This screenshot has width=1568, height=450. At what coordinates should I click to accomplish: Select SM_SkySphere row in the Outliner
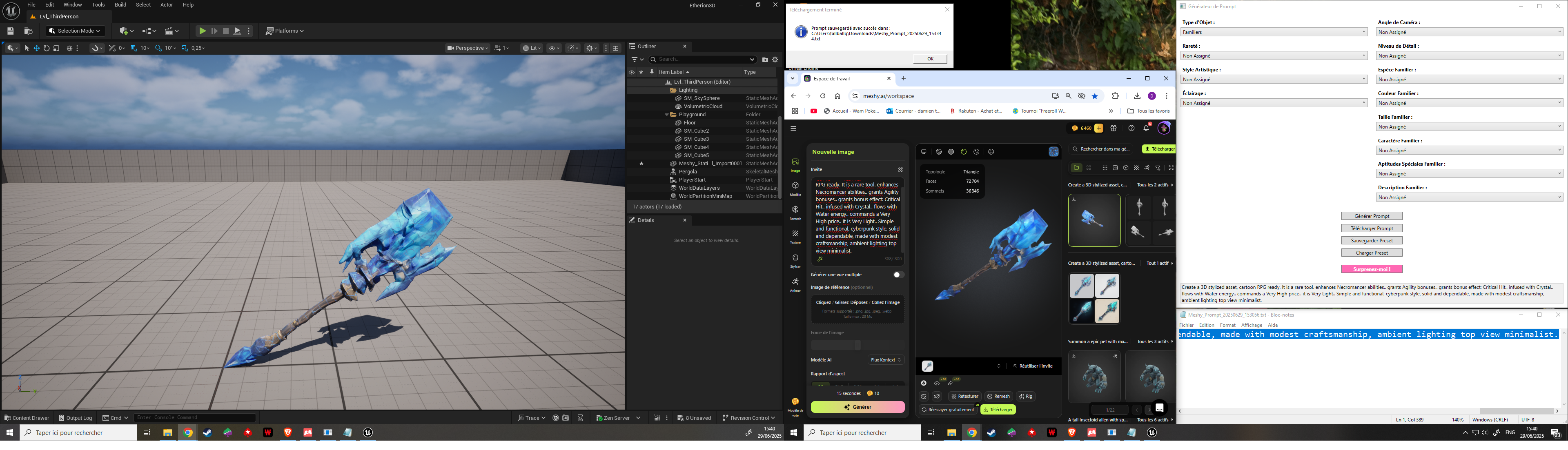point(702,98)
